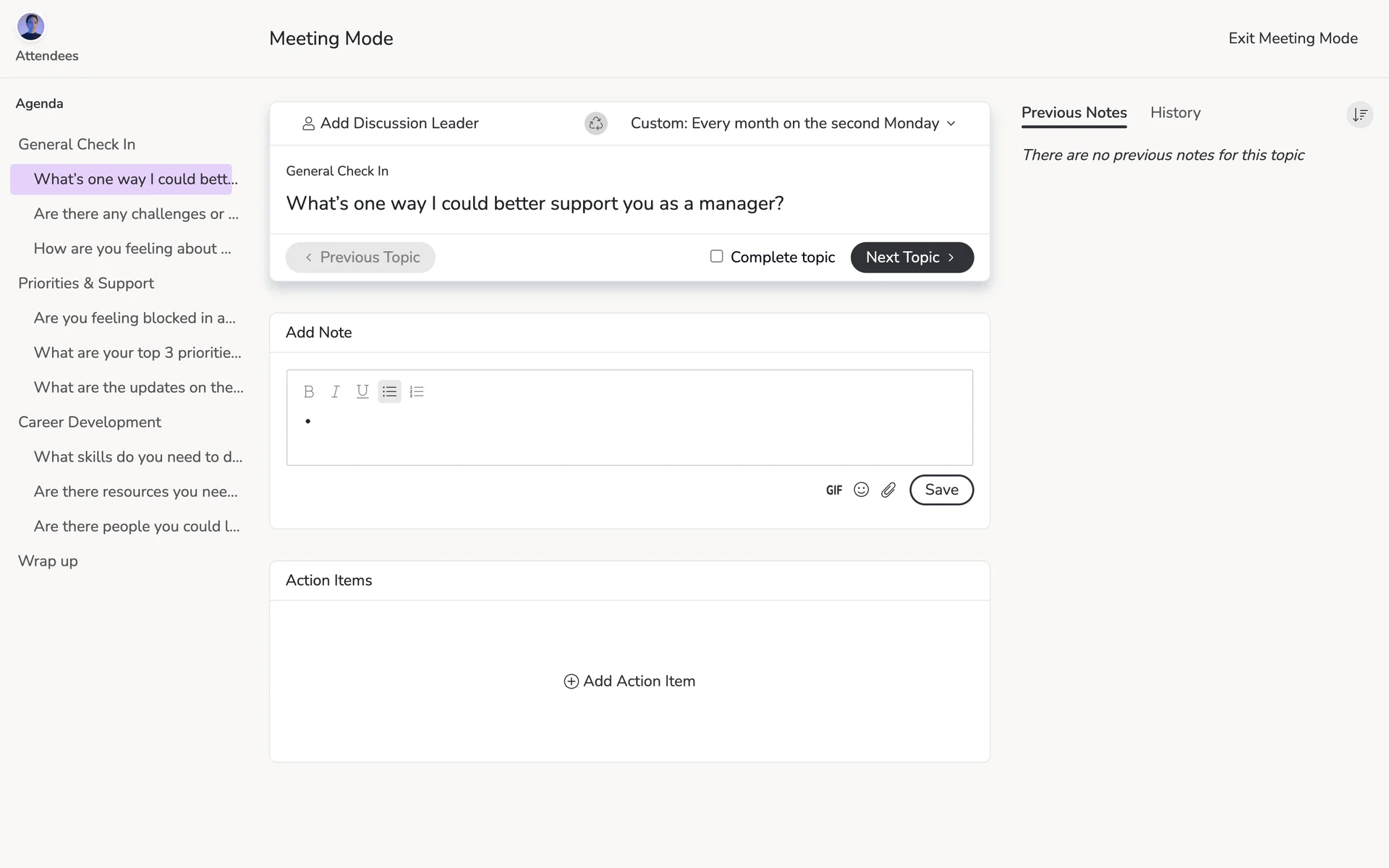Add a new action item
Viewport: 1389px width, 868px height.
point(629,681)
